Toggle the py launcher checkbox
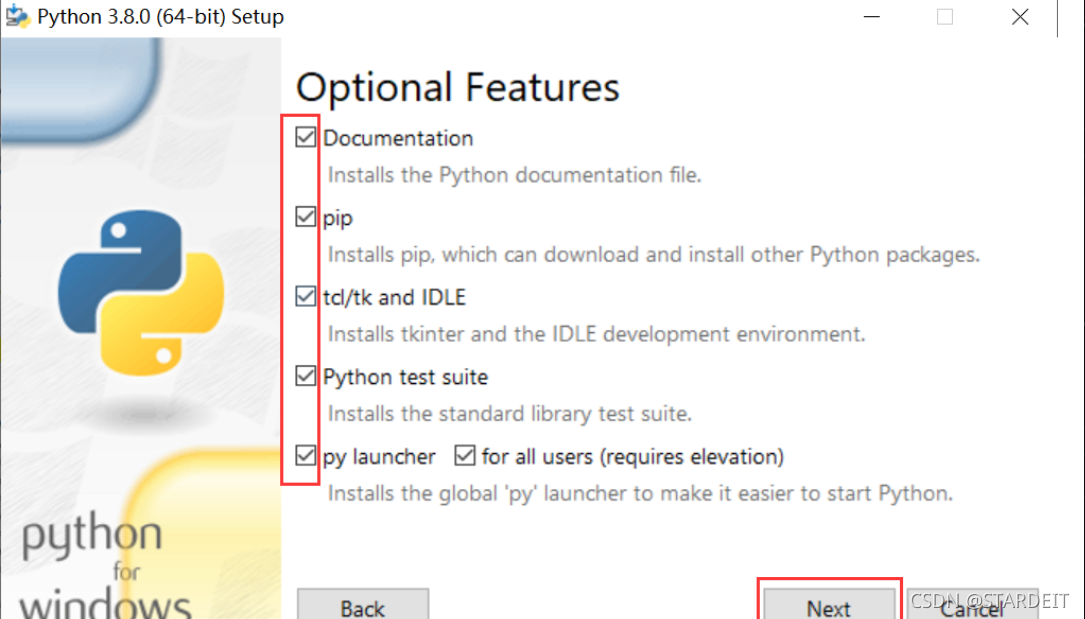1085x619 pixels. click(305, 455)
